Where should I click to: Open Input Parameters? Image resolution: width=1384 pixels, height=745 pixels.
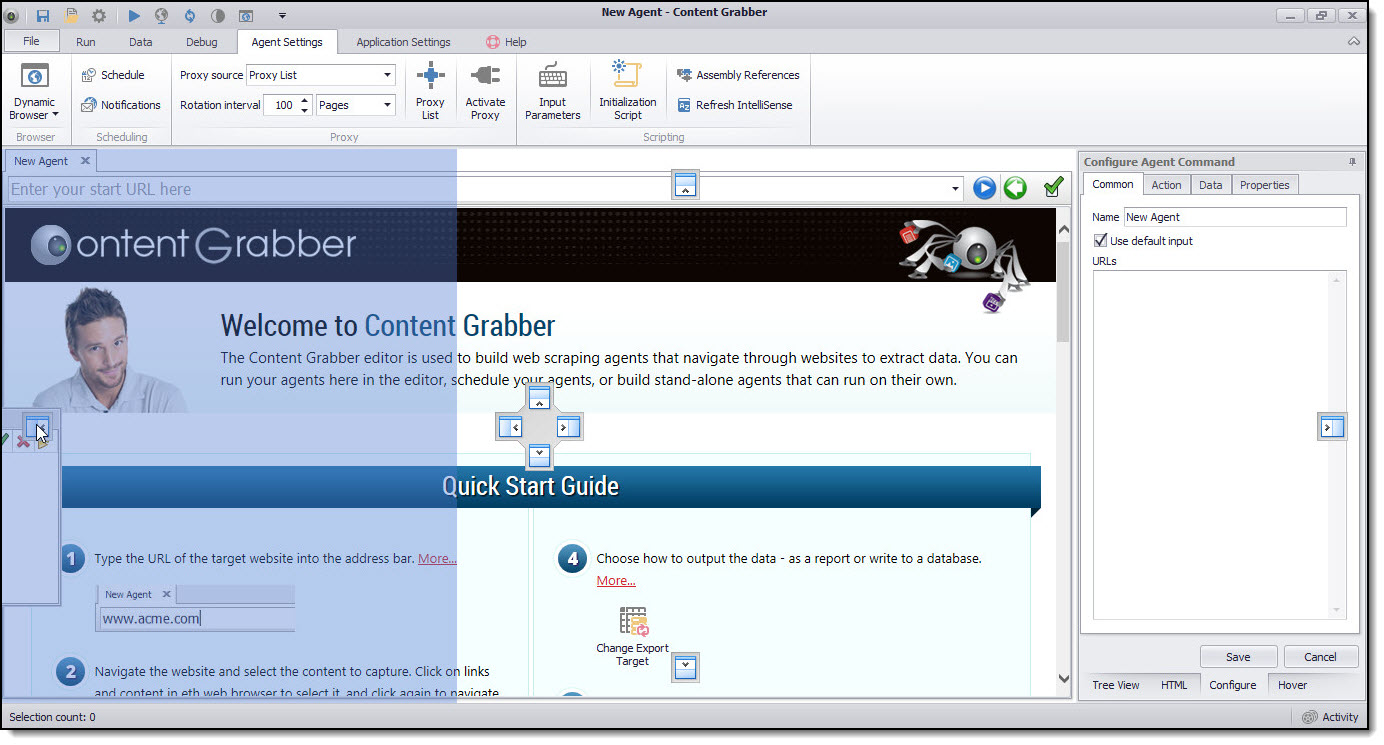(x=552, y=92)
